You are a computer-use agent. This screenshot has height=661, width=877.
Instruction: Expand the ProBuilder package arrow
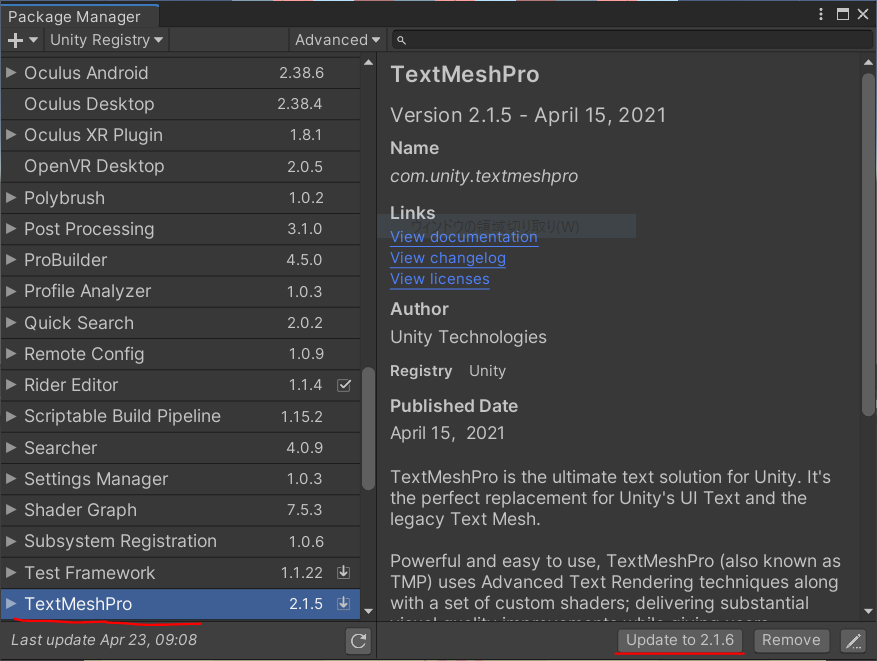click(x=10, y=259)
